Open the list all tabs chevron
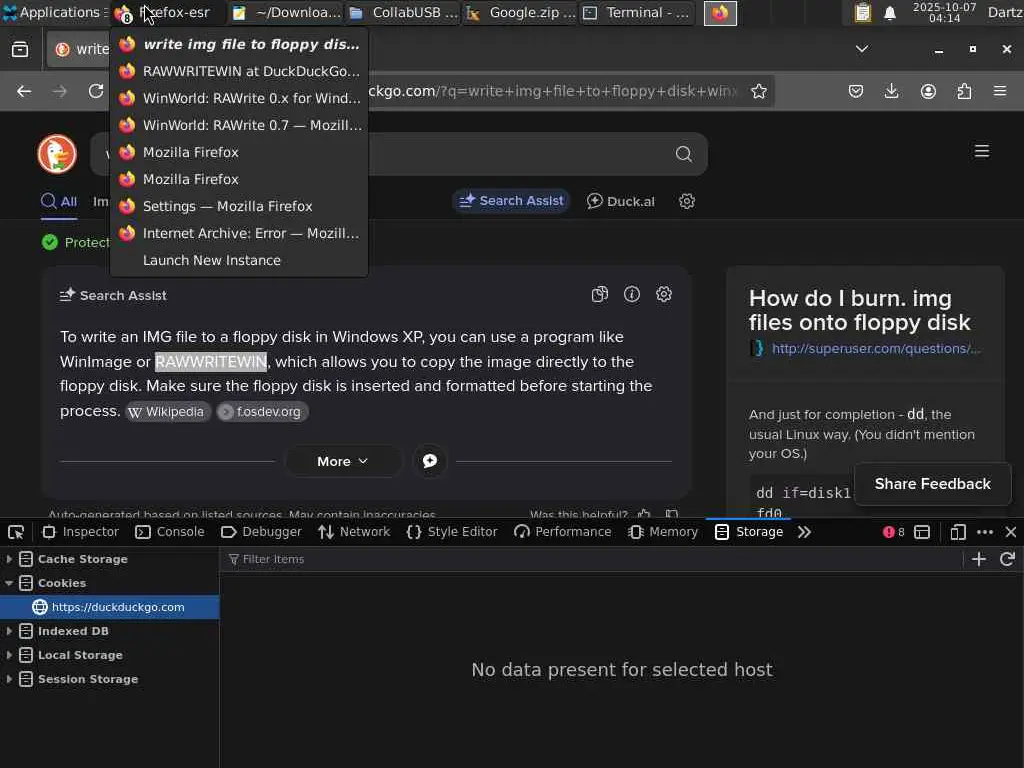Screen dimensions: 1024x768 pos(862,49)
